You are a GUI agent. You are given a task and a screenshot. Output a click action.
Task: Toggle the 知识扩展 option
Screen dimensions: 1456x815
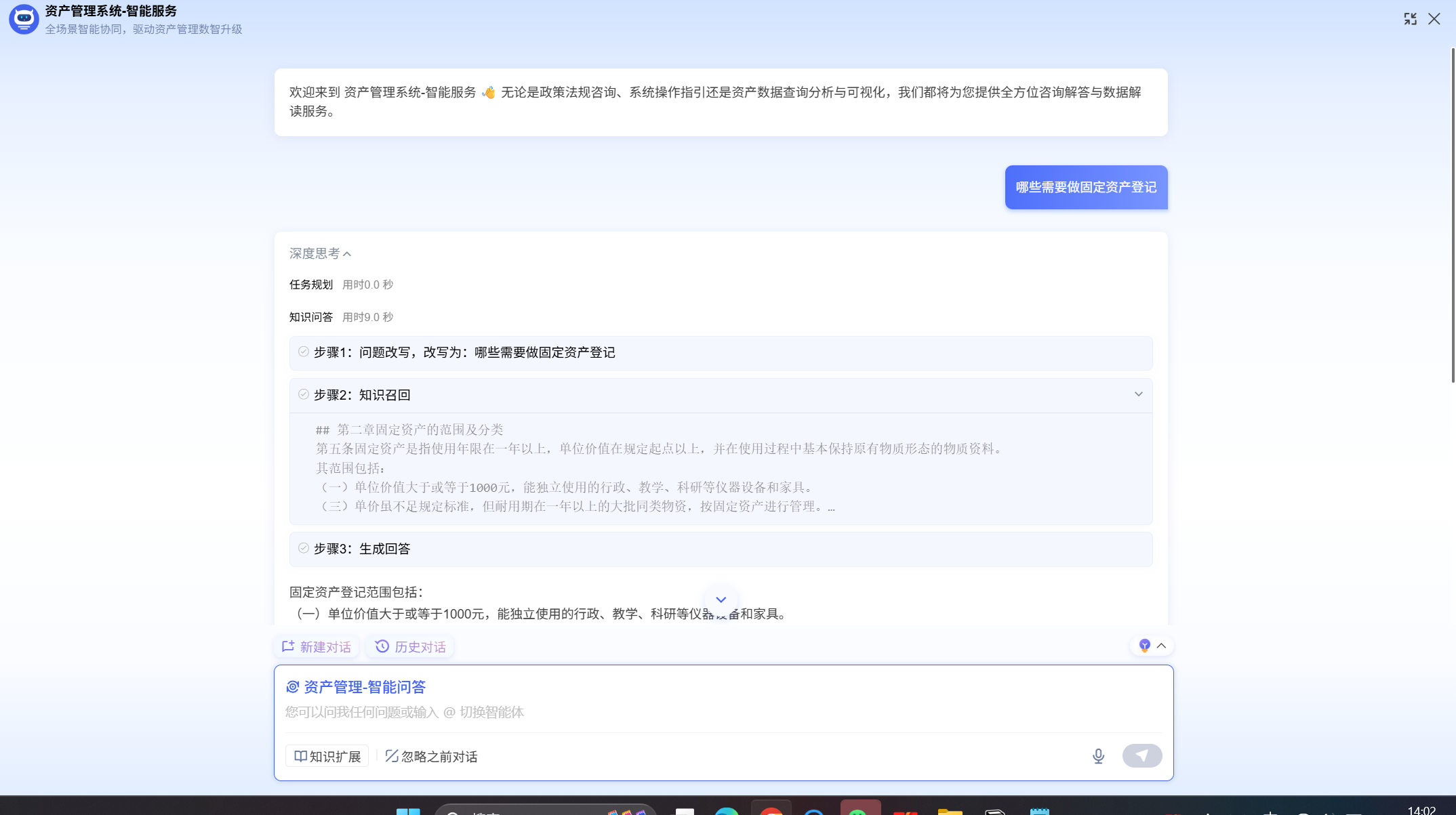327,756
